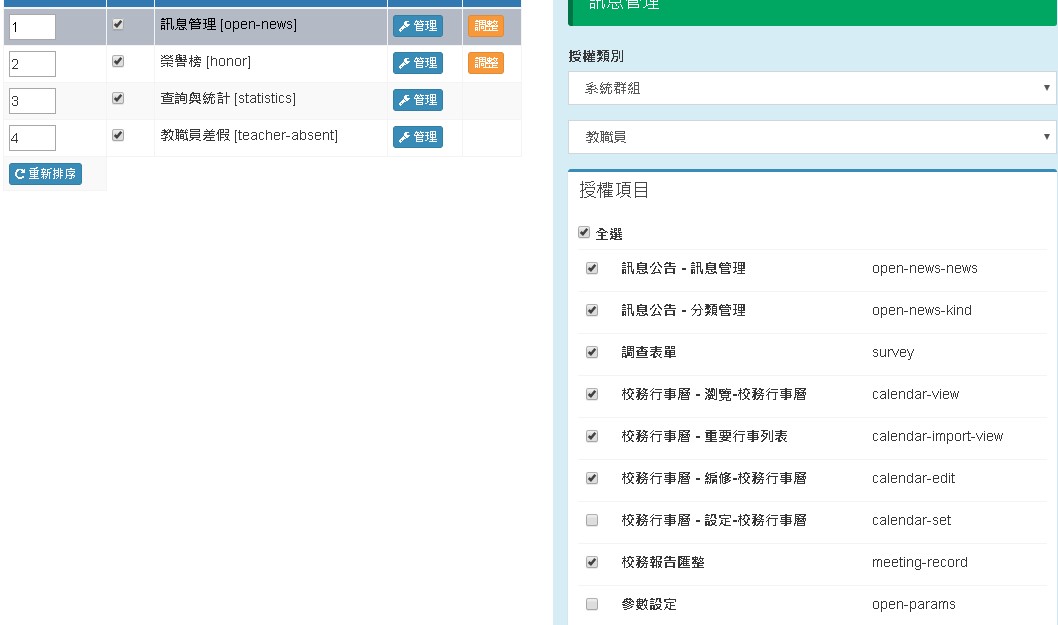Click 管理 button for 教職員差假 [teacher-absent]
This screenshot has height=625, width=1058.
[418, 137]
